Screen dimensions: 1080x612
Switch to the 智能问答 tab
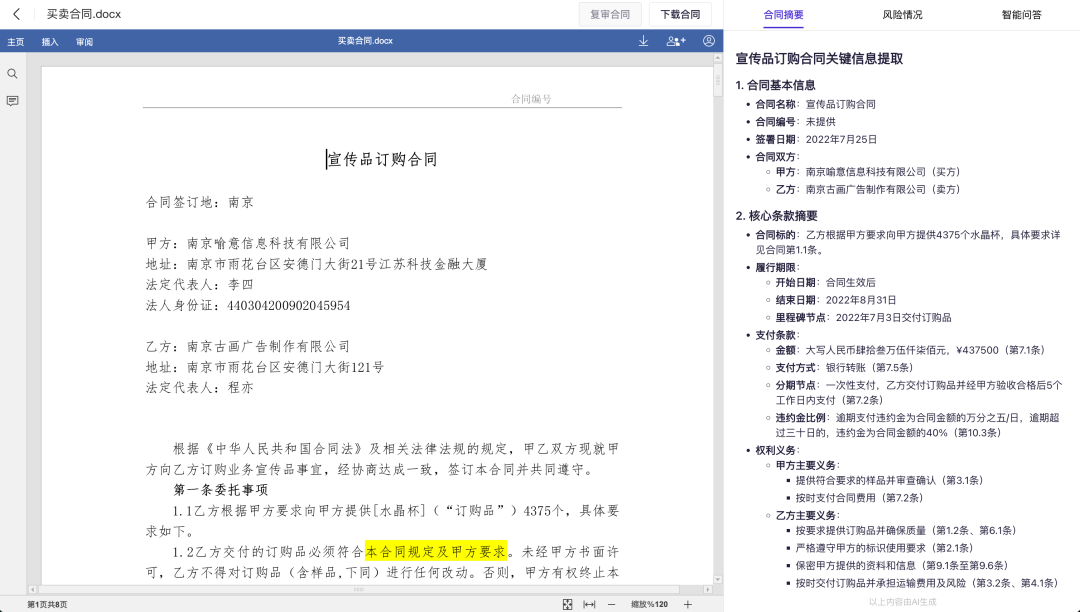1023,15
